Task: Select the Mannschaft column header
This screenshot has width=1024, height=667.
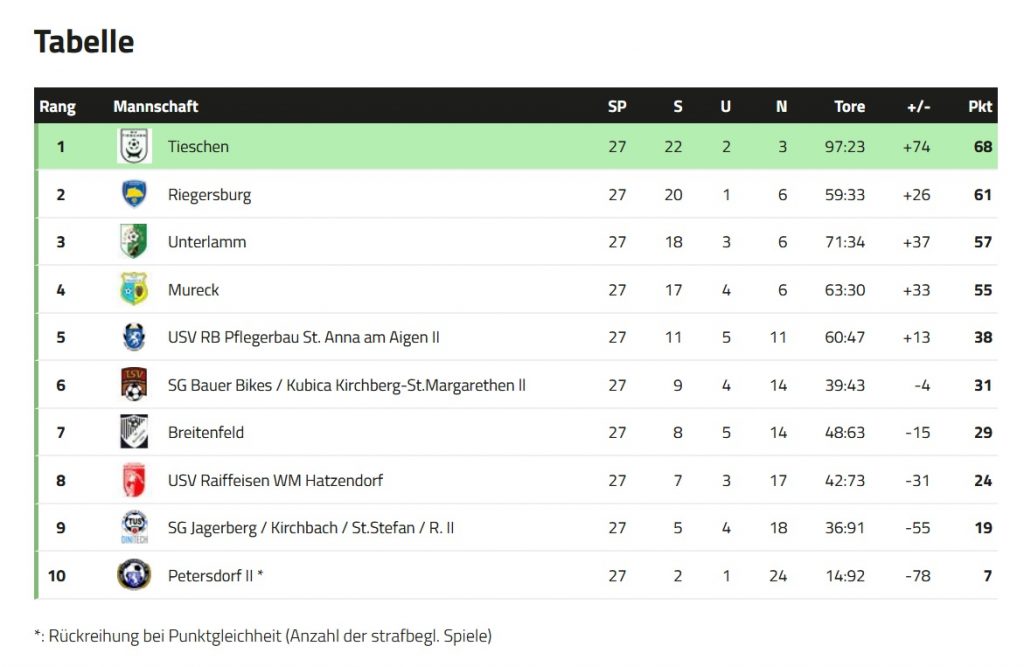Action: click(x=155, y=106)
